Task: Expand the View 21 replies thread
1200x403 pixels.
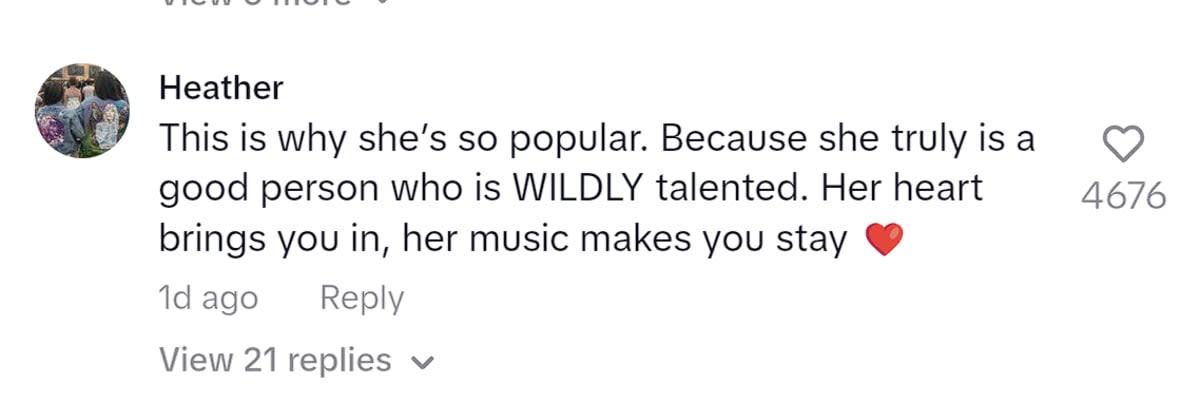Action: [x=275, y=359]
